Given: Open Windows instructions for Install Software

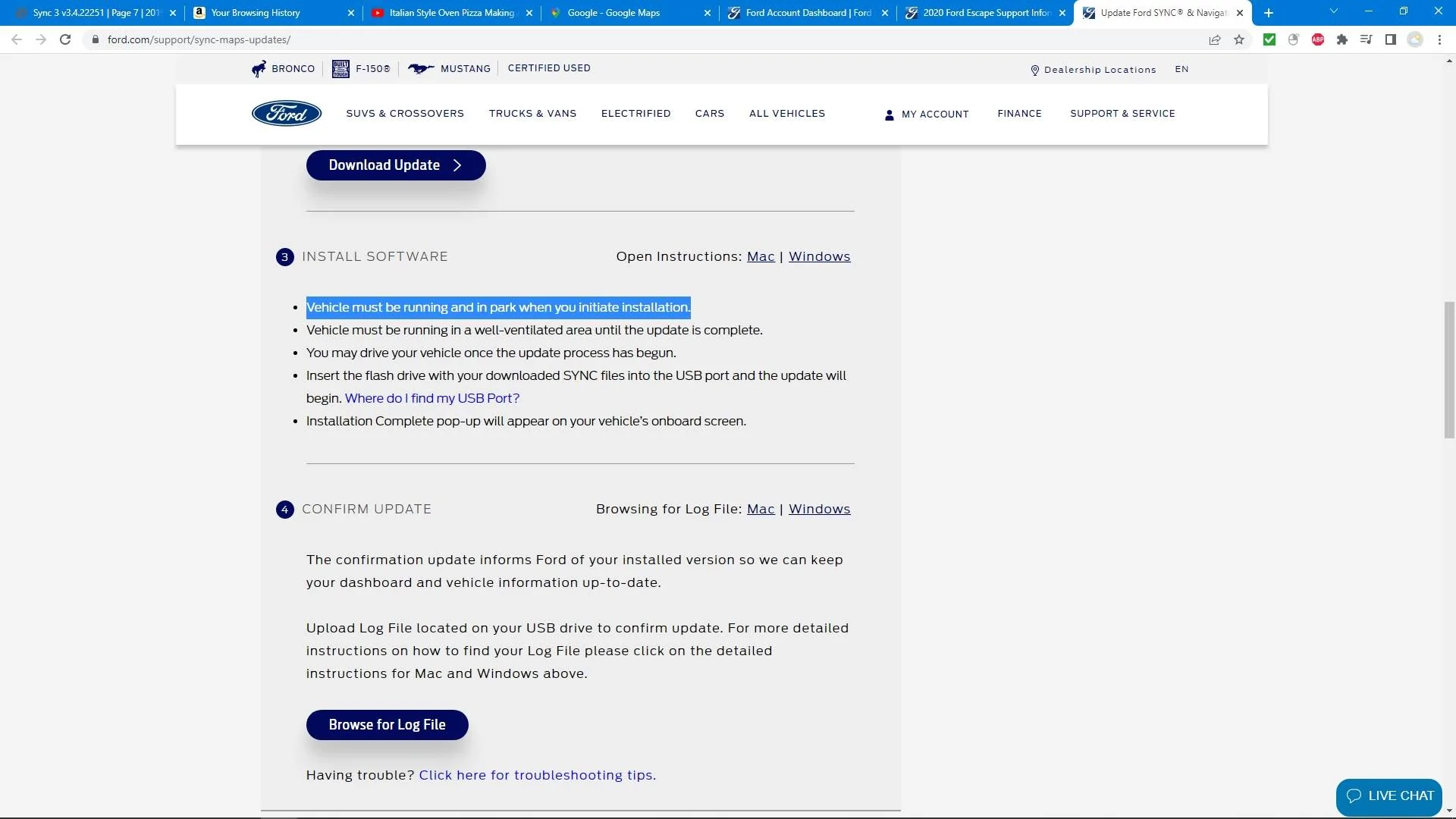Looking at the screenshot, I should click(x=819, y=256).
